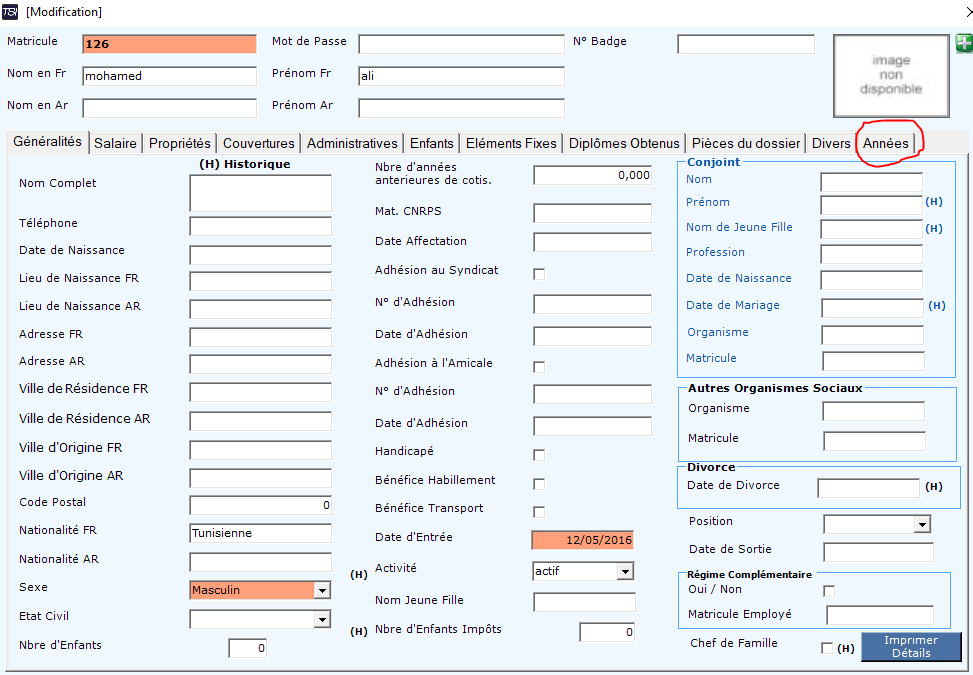This screenshot has height=675, width=973.
Task: Check the Bénéfice Transport checkbox
Action: pos(539,512)
